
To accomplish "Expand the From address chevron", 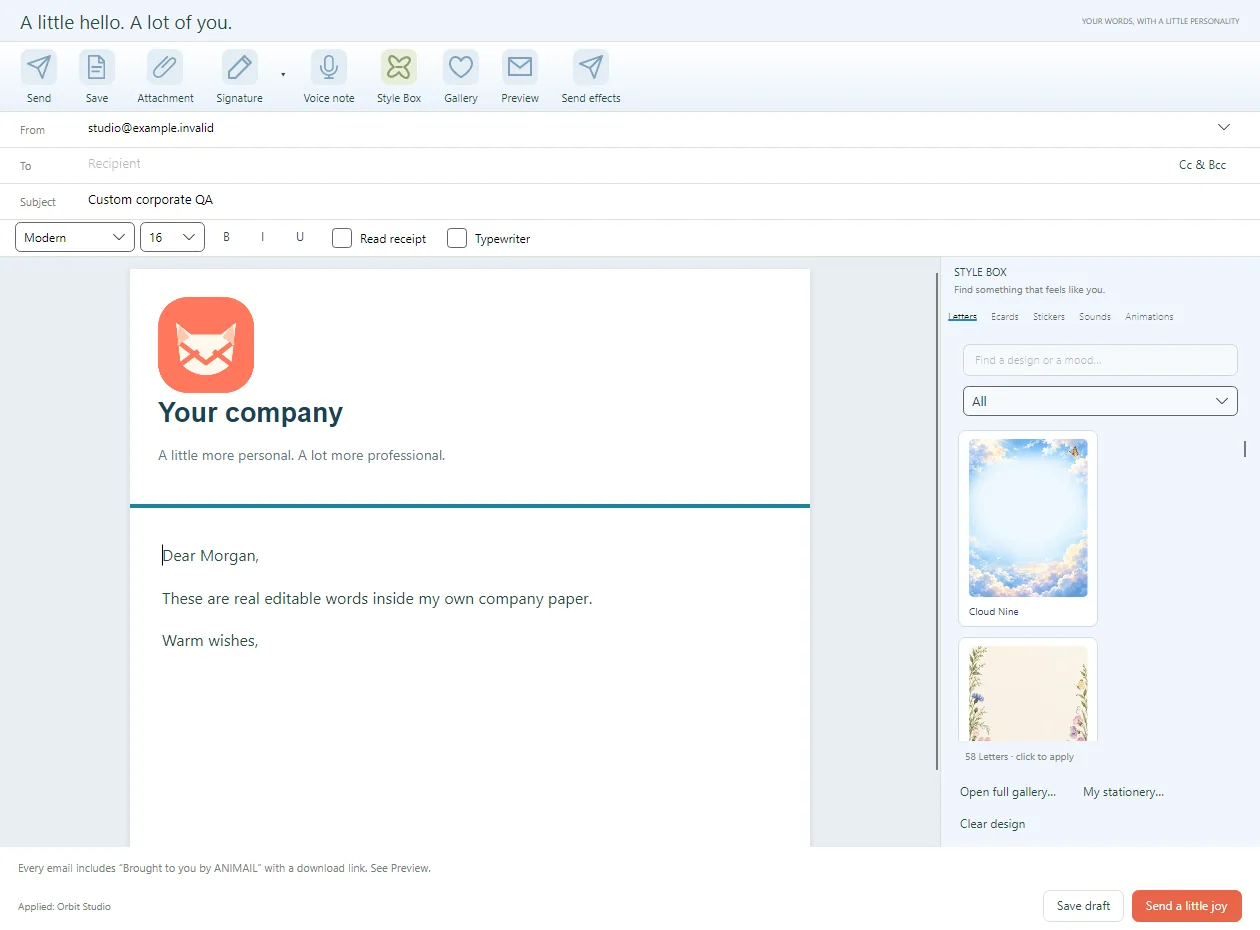I will click(1224, 128).
